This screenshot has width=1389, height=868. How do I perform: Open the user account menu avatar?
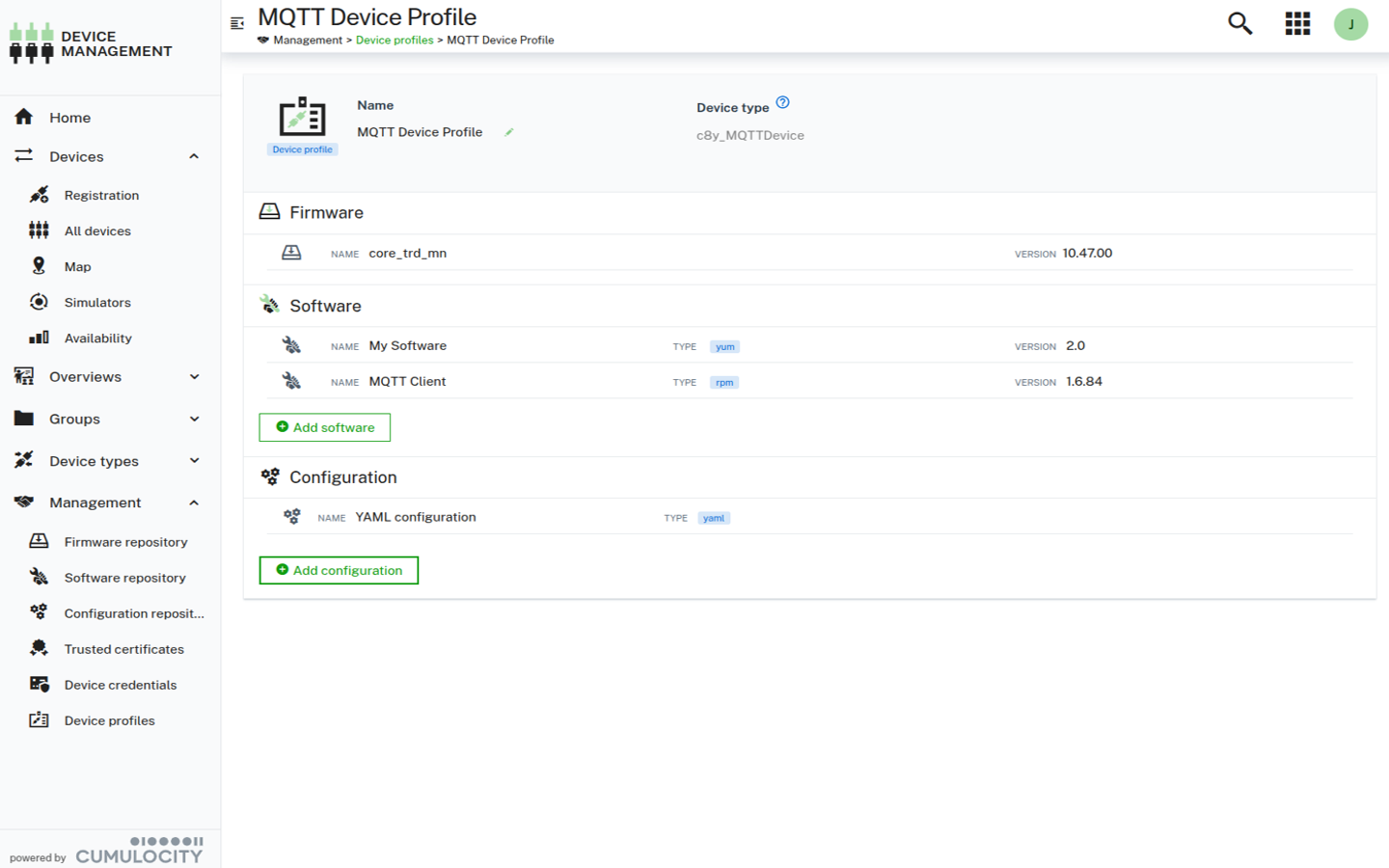point(1350,23)
